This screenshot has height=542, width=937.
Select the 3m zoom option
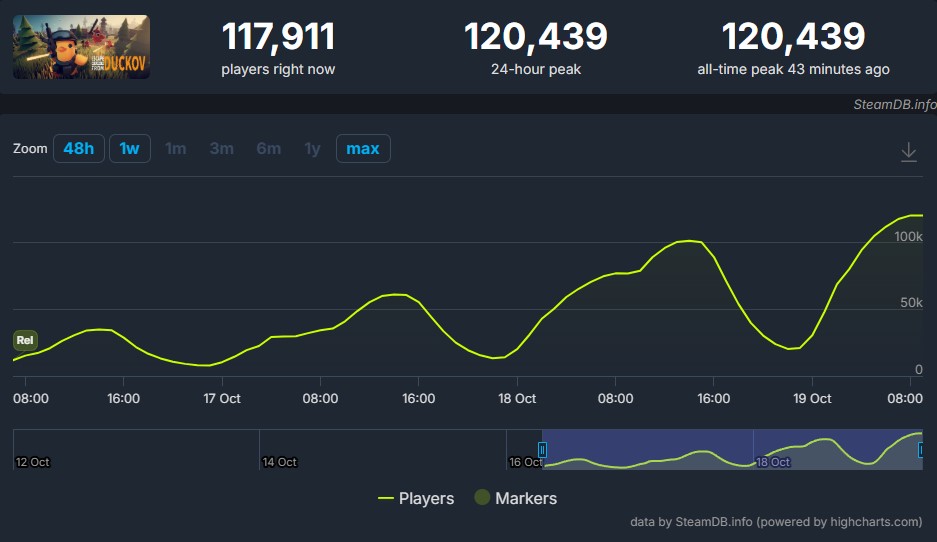[221, 149]
